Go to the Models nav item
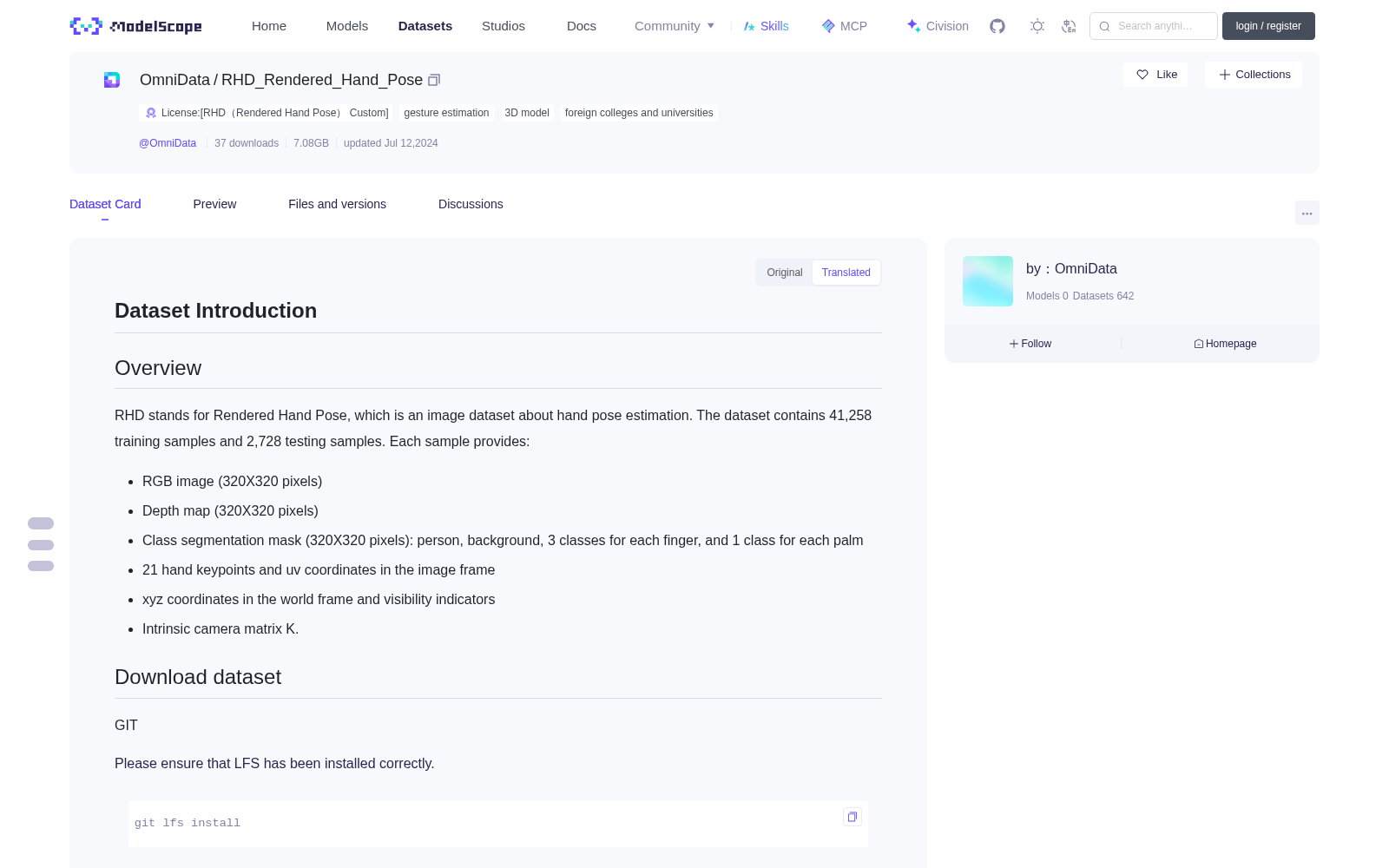 (x=347, y=26)
